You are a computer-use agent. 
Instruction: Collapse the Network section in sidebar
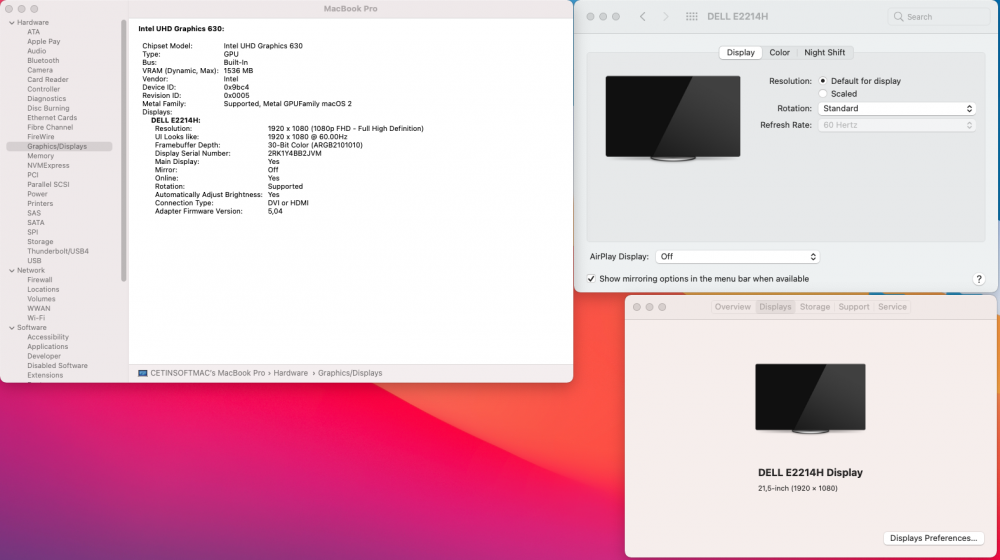(x=11, y=270)
